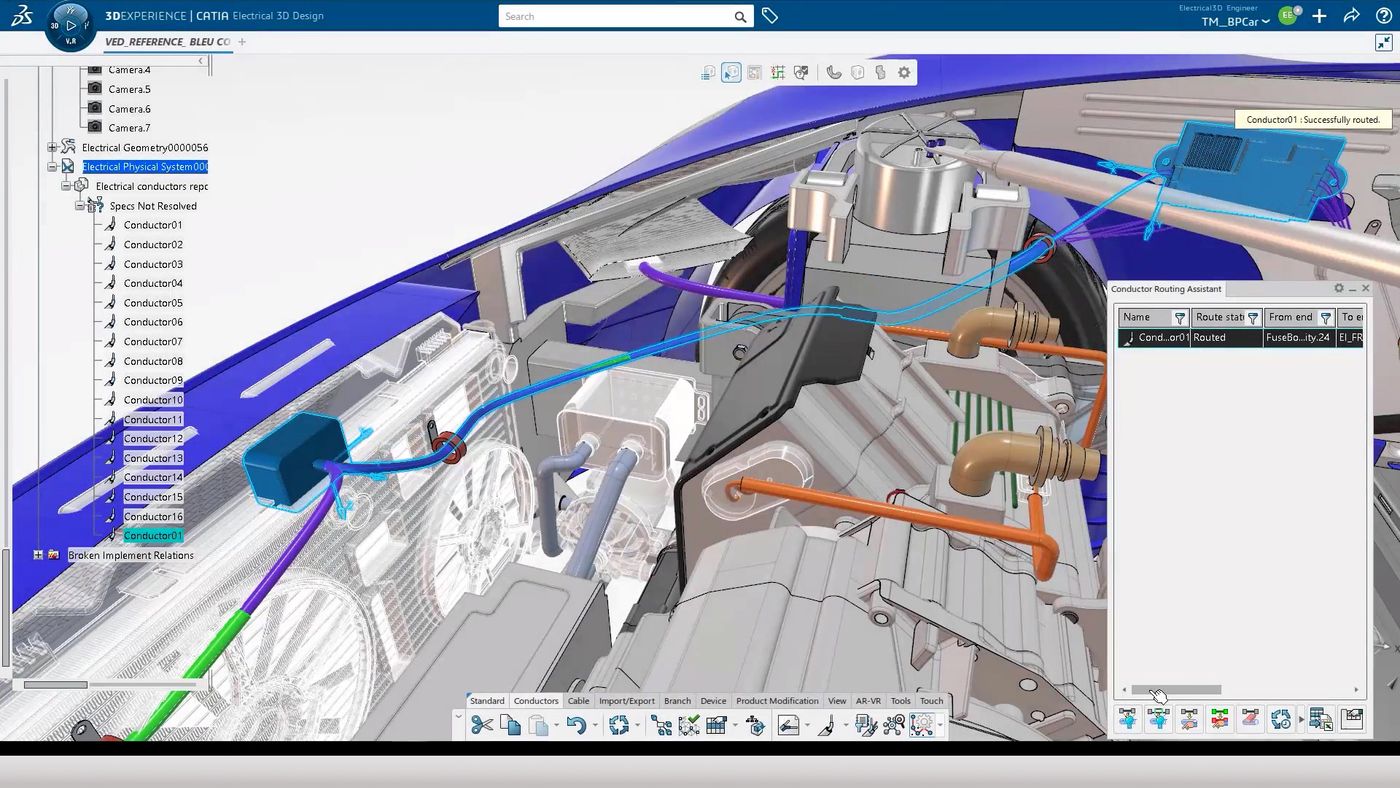Switch to the Cable toolbar tab
The width and height of the screenshot is (1400, 788).
(578, 700)
